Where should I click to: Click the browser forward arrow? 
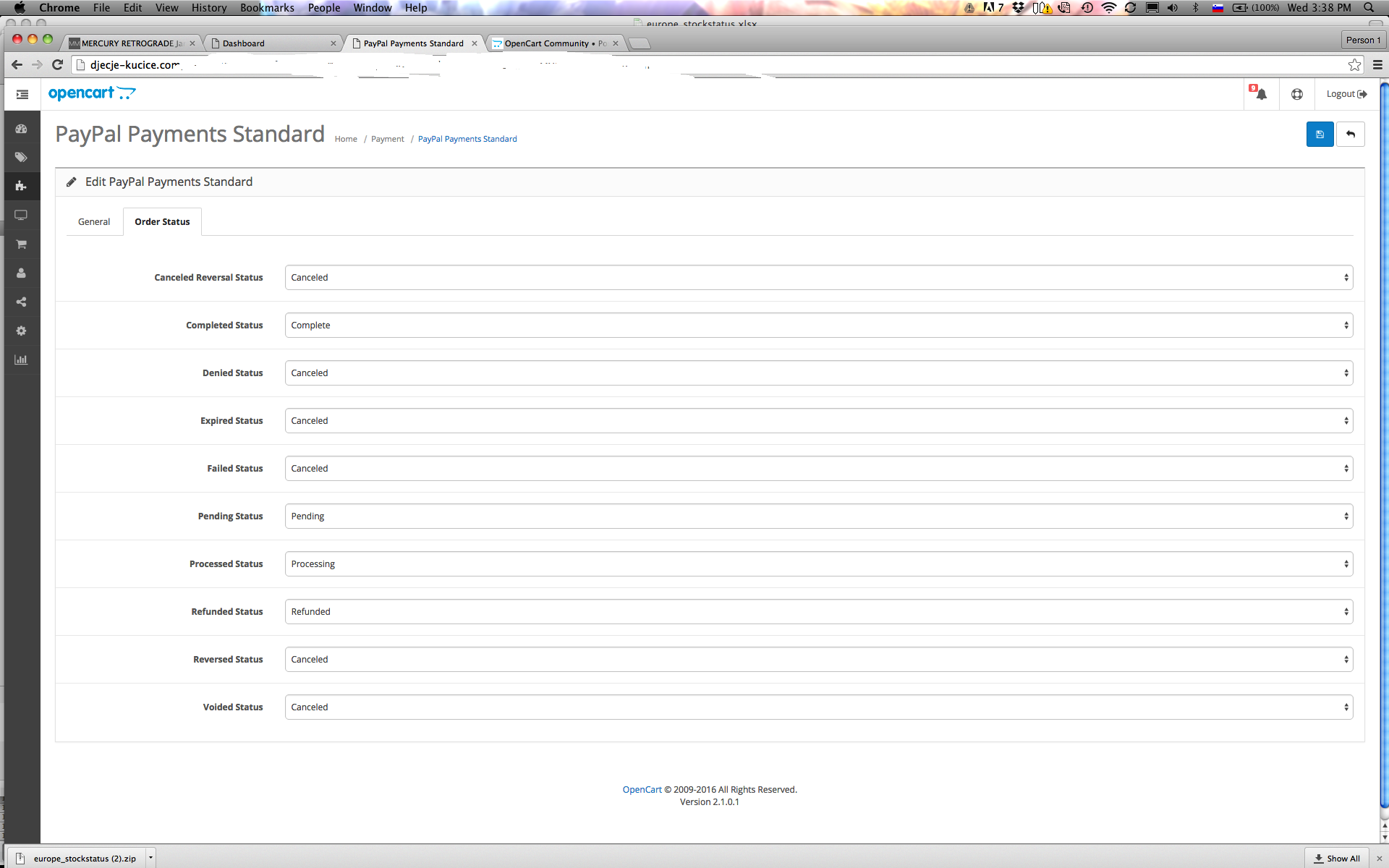point(37,64)
